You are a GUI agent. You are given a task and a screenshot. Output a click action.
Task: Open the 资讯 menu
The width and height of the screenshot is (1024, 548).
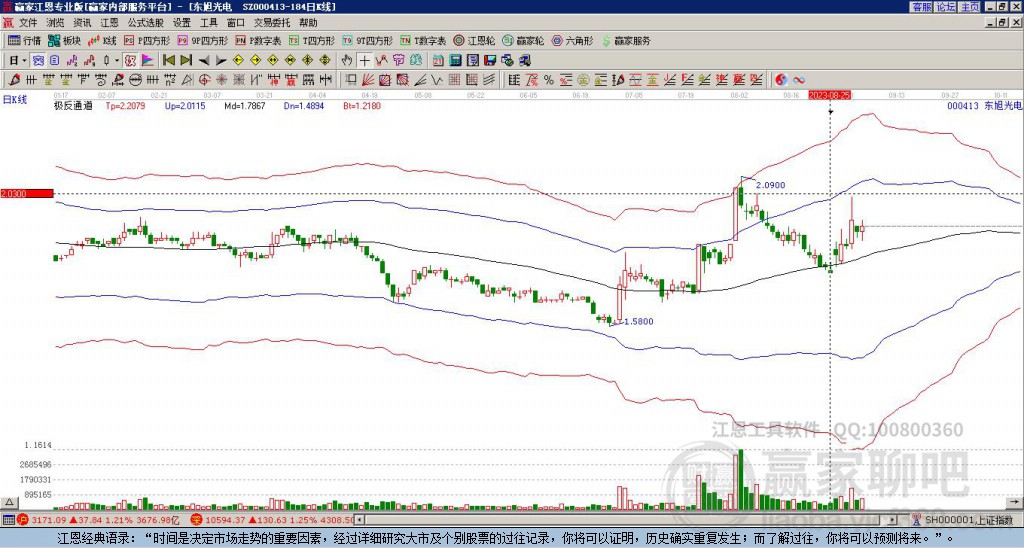(x=82, y=23)
